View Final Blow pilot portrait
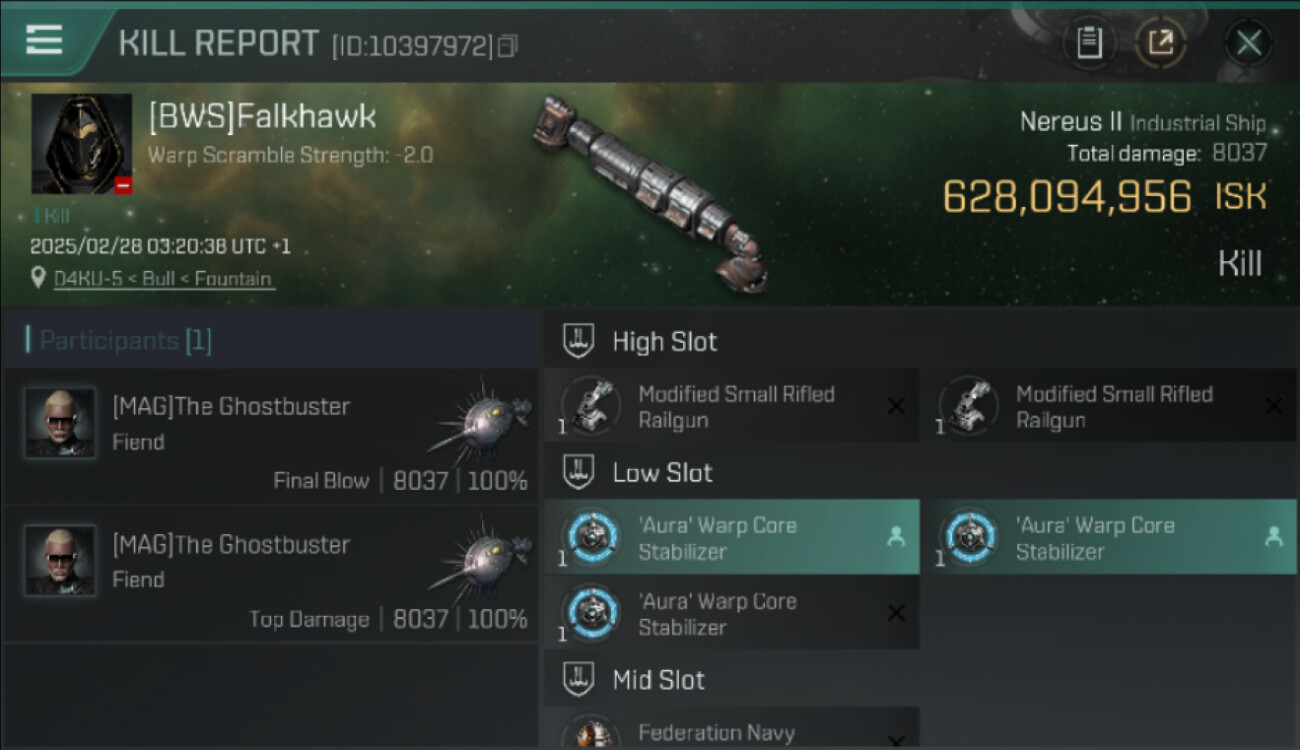 61,423
